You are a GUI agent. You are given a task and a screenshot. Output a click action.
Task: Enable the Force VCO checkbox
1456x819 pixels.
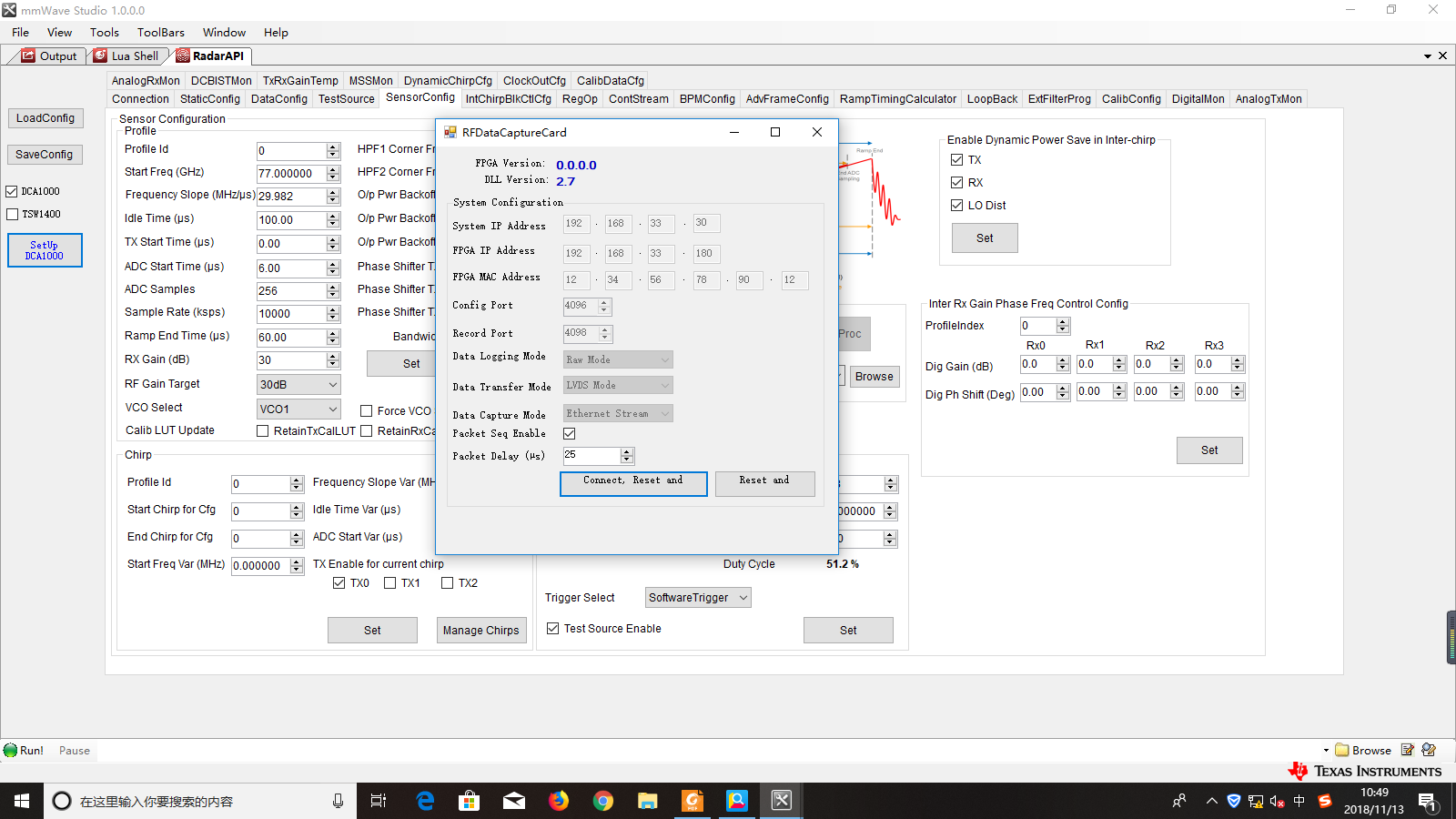367,411
